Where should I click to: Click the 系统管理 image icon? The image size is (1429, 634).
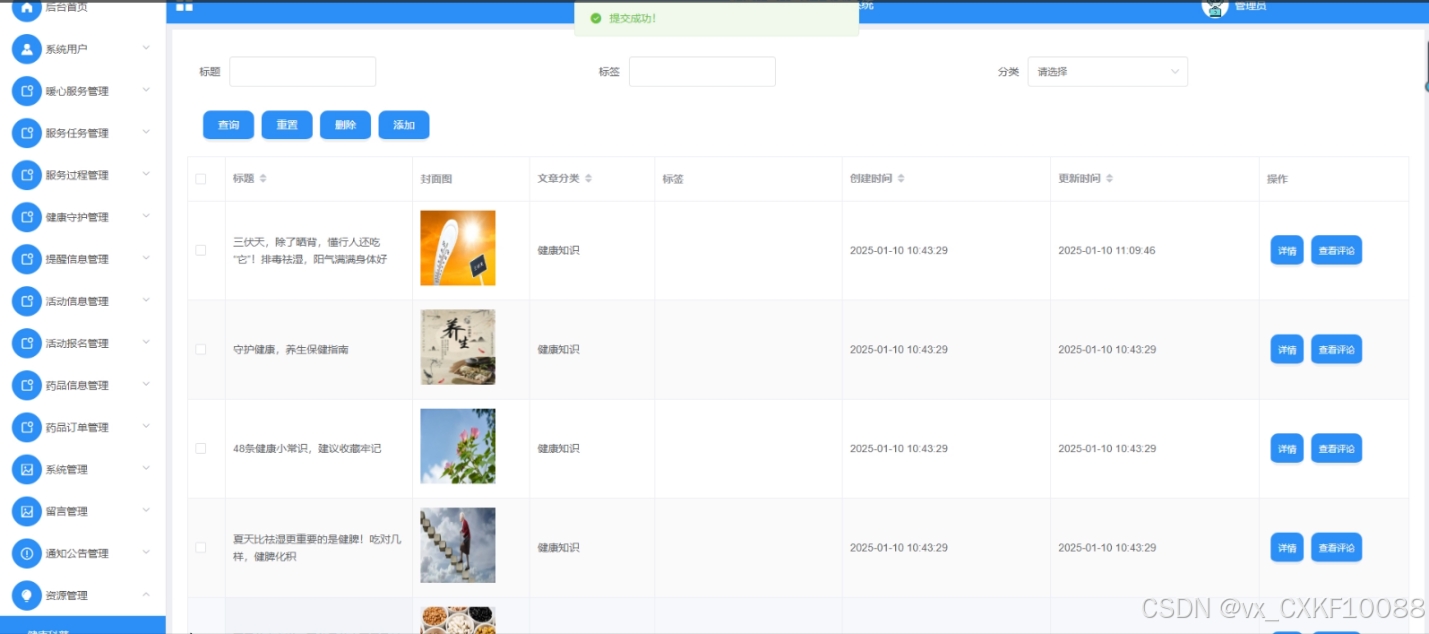[x=26, y=469]
